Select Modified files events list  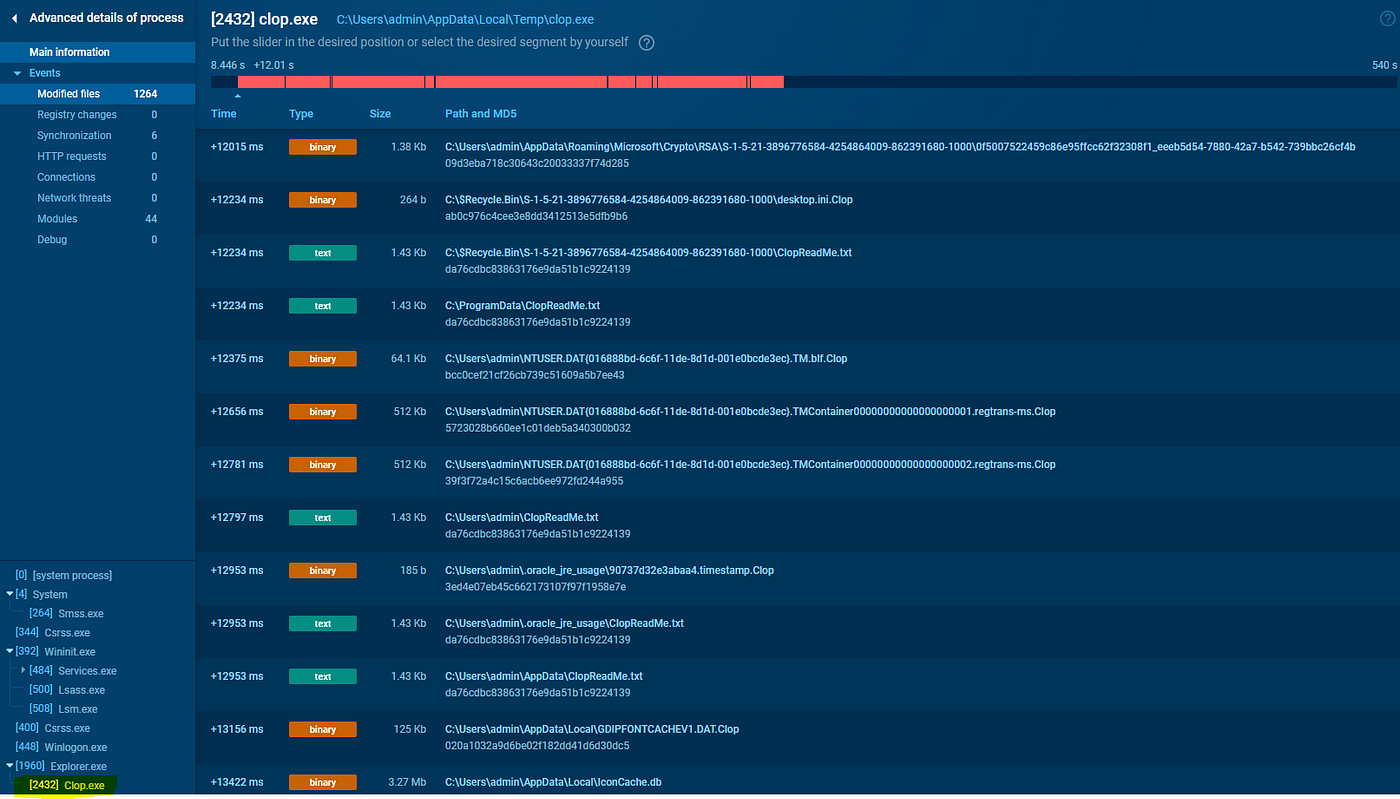pyautogui.click(x=98, y=94)
